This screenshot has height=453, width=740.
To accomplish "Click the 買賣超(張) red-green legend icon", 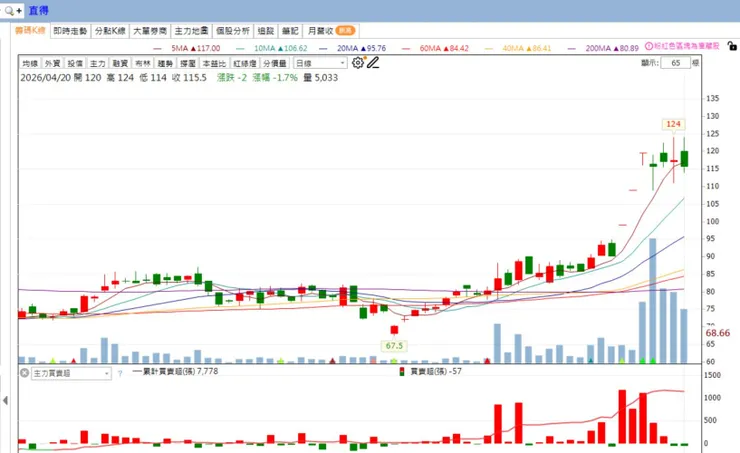I will pos(402,372).
